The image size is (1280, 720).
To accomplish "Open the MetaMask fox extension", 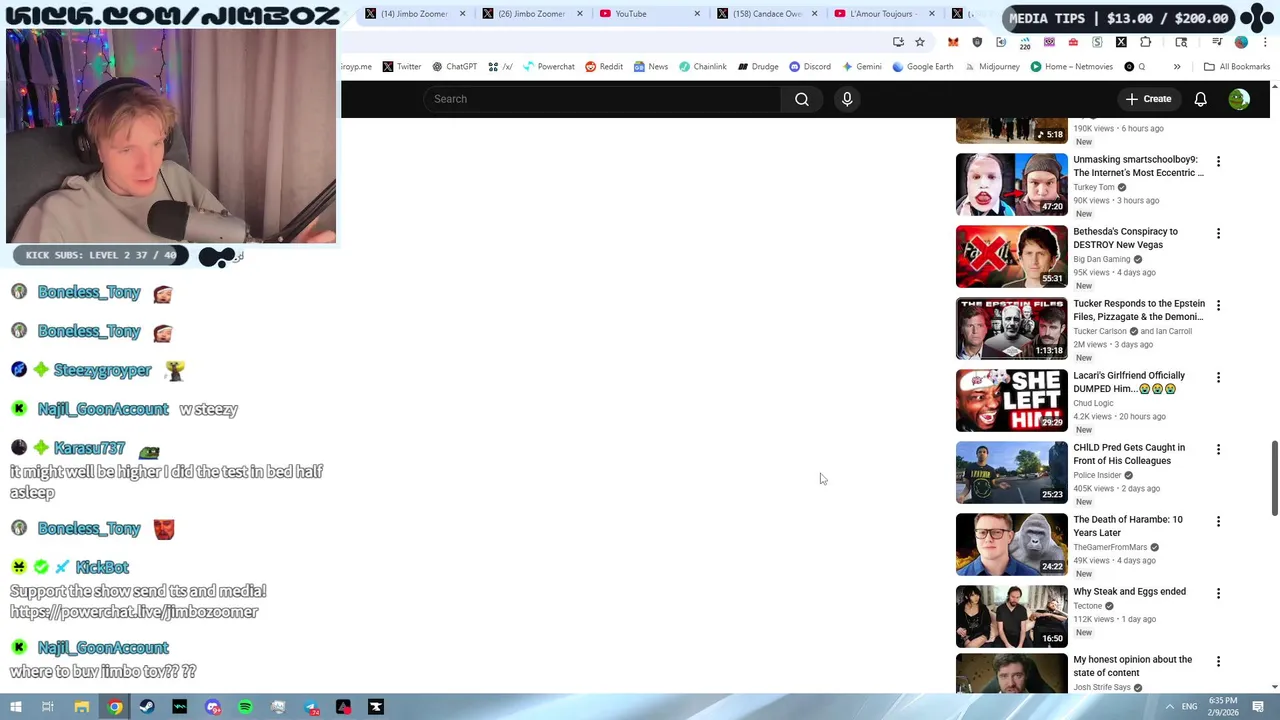I will point(953,42).
